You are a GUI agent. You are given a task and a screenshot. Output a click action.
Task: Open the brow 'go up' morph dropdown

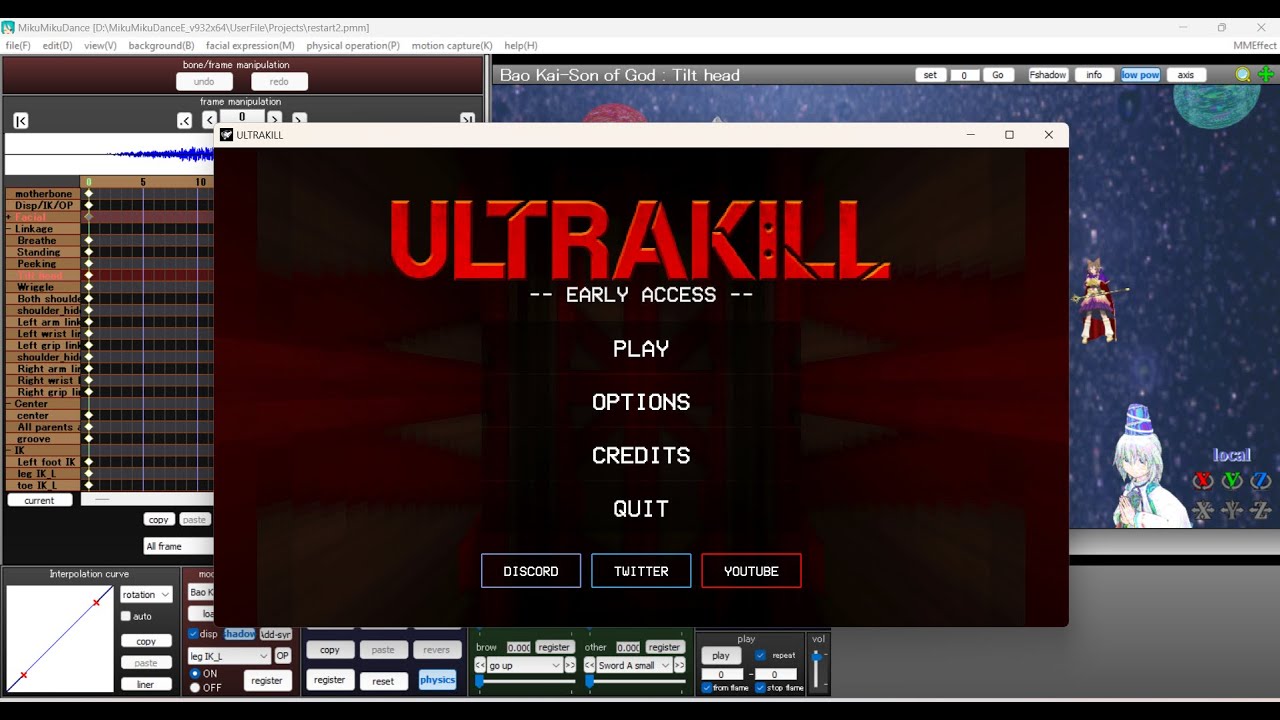tap(525, 665)
